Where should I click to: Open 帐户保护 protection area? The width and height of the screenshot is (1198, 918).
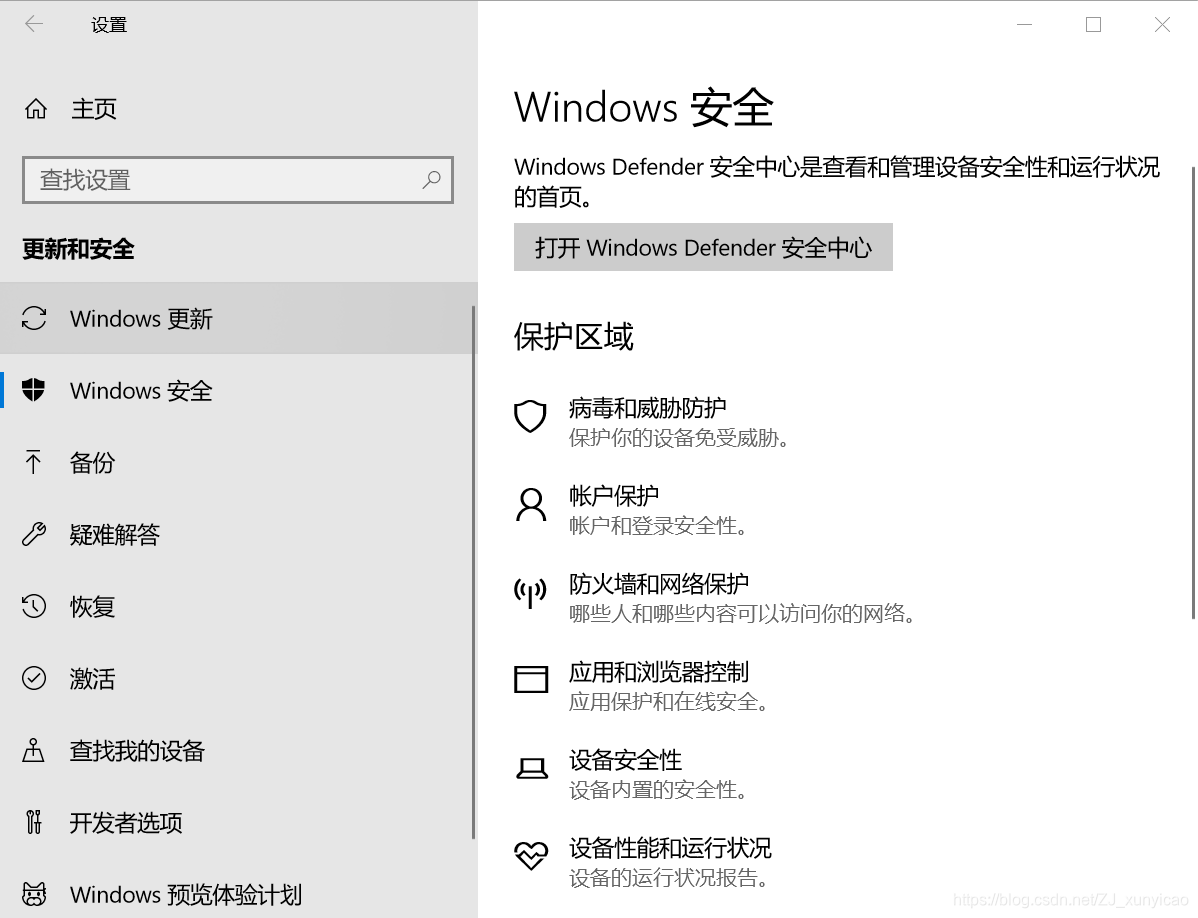pos(631,510)
